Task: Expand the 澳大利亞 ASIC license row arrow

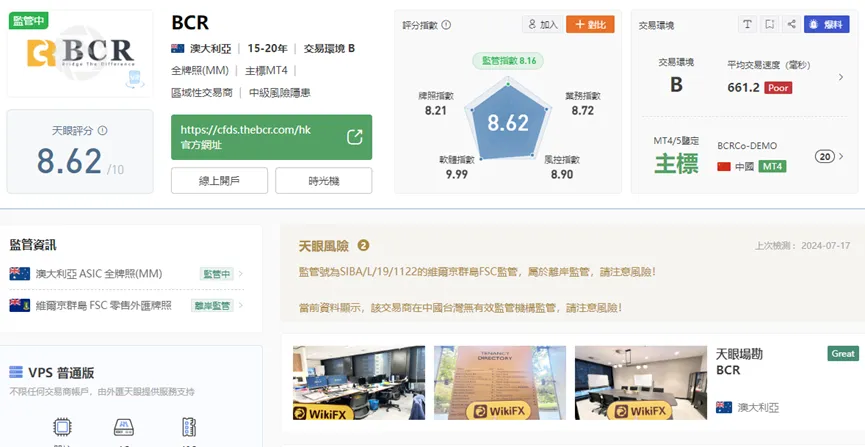Action: point(241,274)
